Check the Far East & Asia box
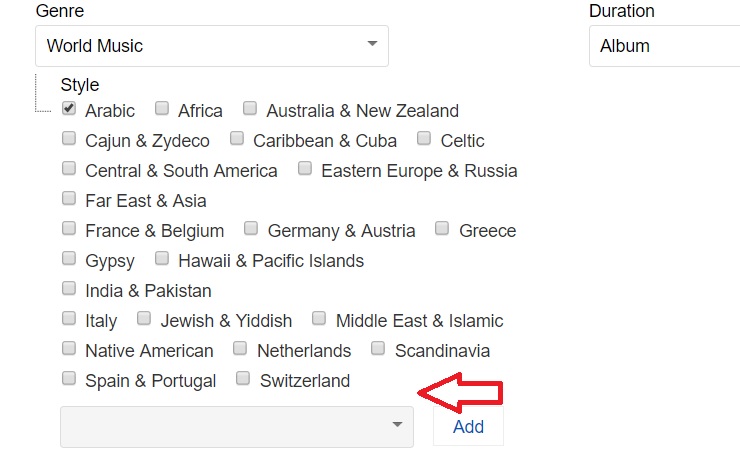This screenshot has width=740, height=470. (x=69, y=199)
